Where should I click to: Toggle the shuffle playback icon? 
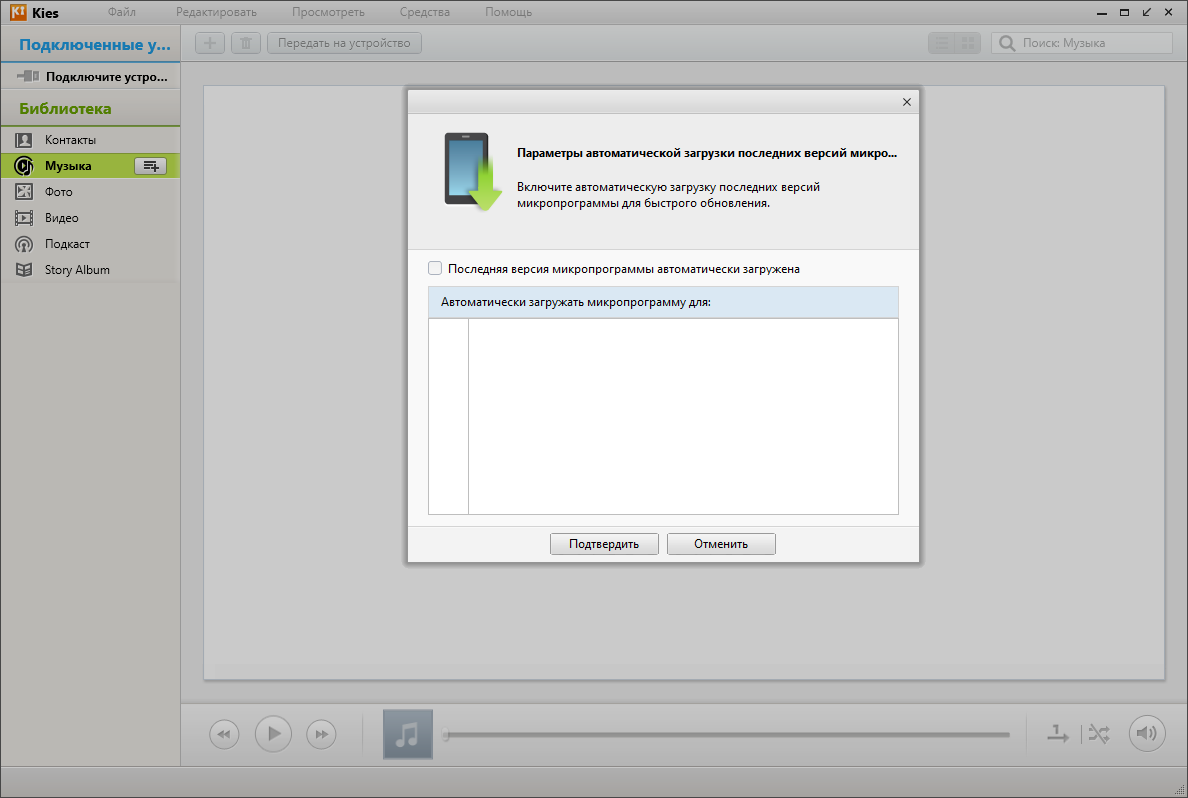[1099, 734]
